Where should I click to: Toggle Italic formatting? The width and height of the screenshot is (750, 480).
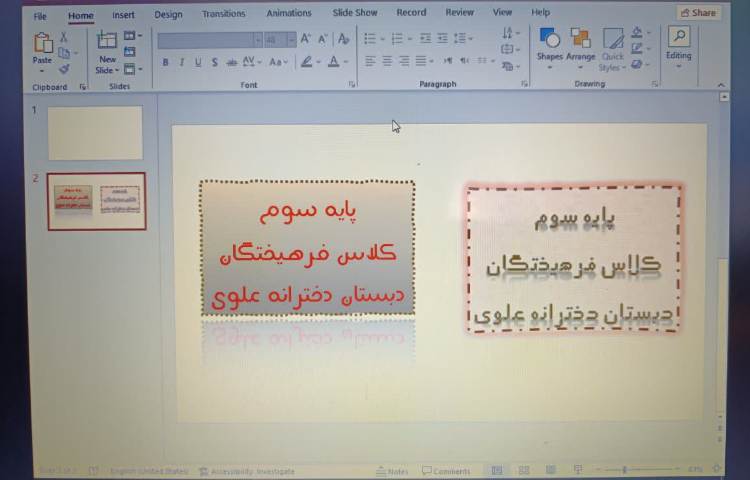(x=182, y=62)
